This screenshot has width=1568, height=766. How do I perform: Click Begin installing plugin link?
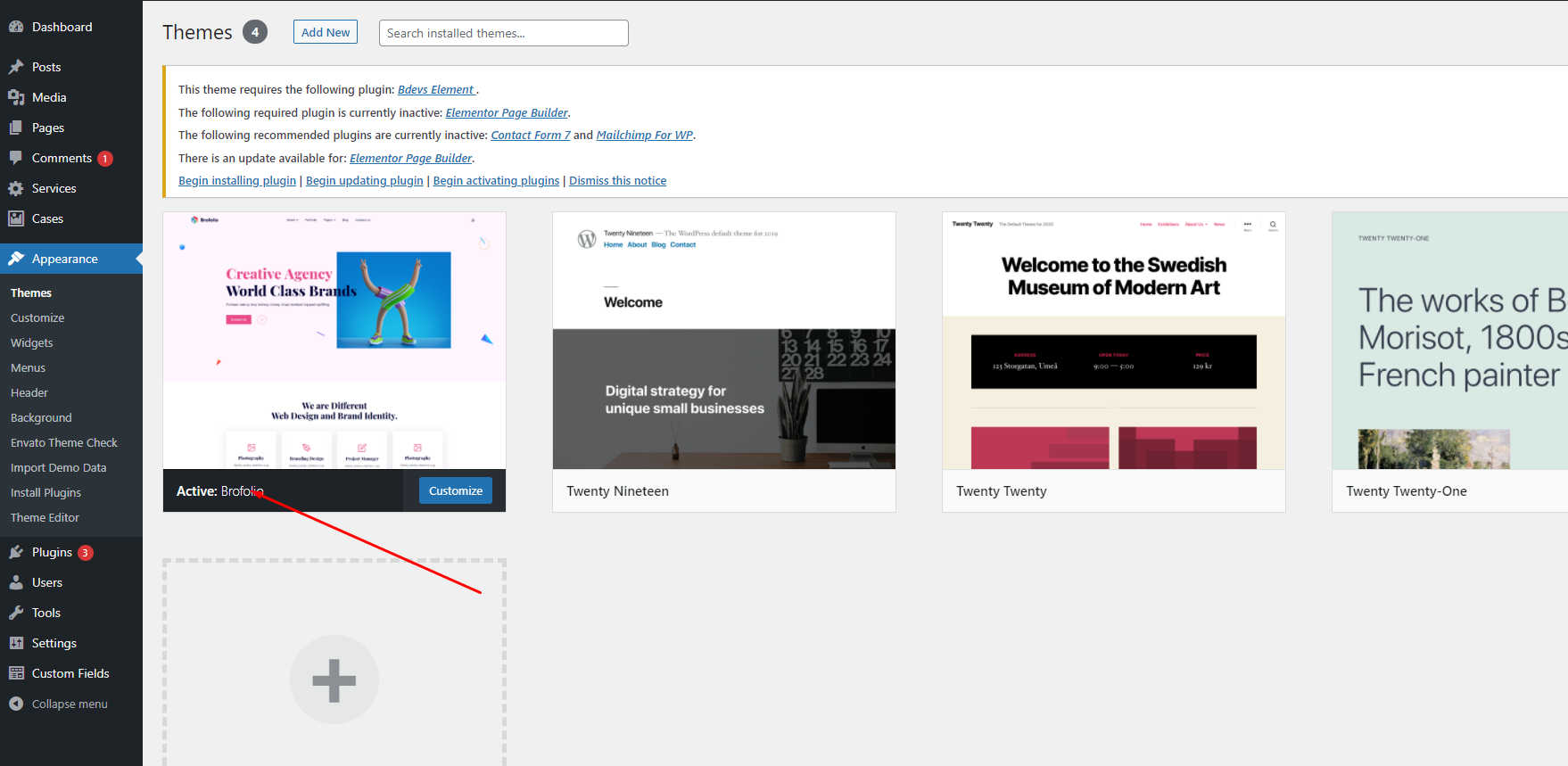click(237, 180)
